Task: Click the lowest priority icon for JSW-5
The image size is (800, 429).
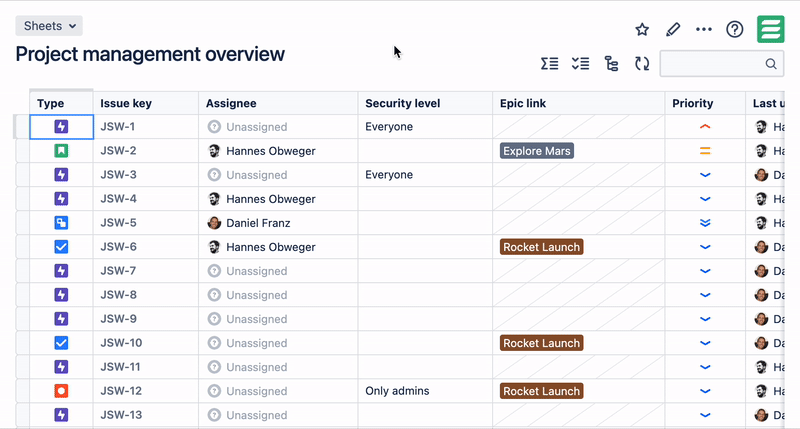Action: pos(705,223)
